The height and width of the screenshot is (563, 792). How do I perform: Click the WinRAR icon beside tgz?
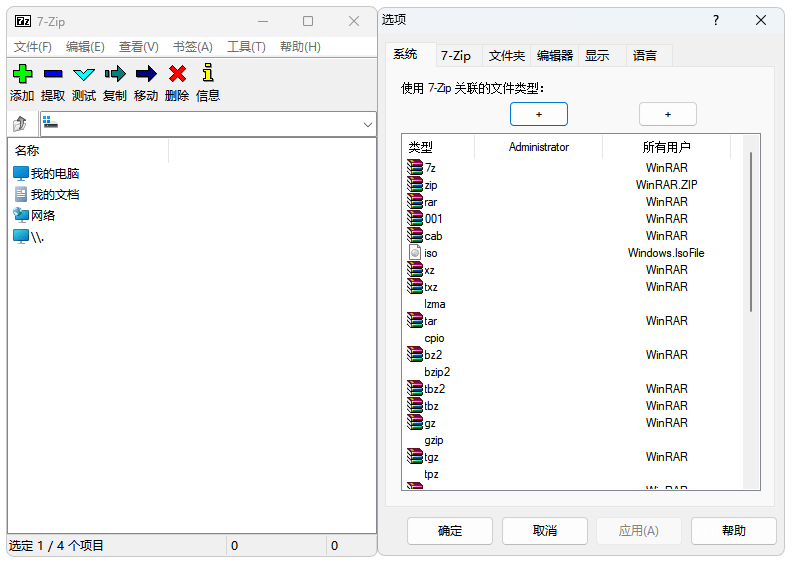tap(415, 457)
